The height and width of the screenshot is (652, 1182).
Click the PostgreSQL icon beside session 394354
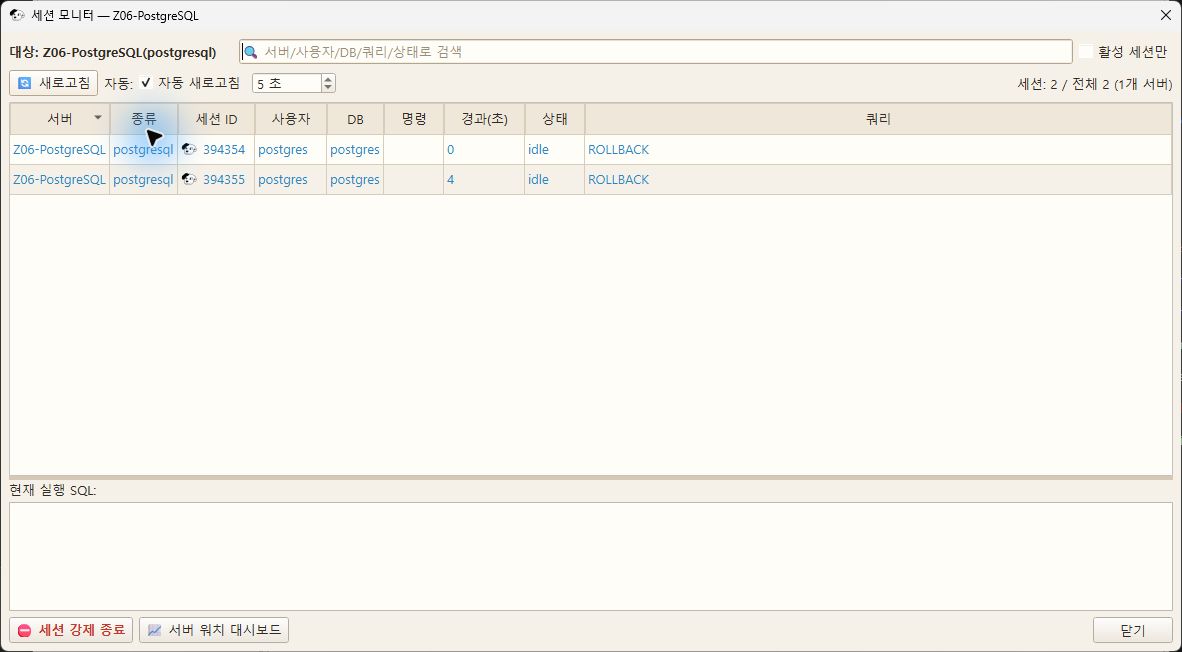pos(189,149)
